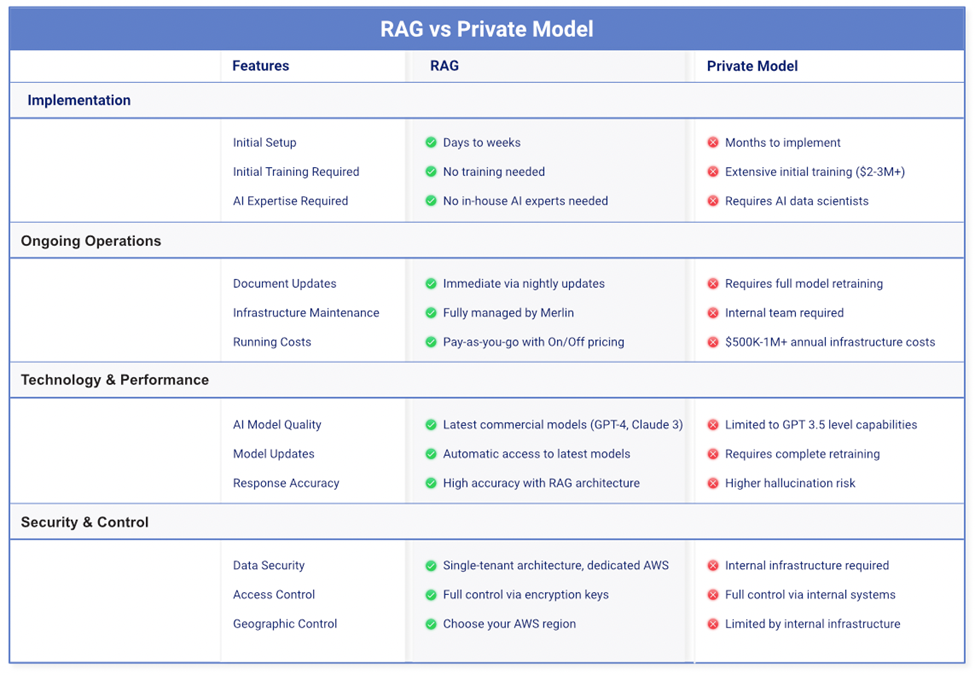
Task: Click the RAG vs Private Model title banner
Action: pyautogui.click(x=487, y=29)
